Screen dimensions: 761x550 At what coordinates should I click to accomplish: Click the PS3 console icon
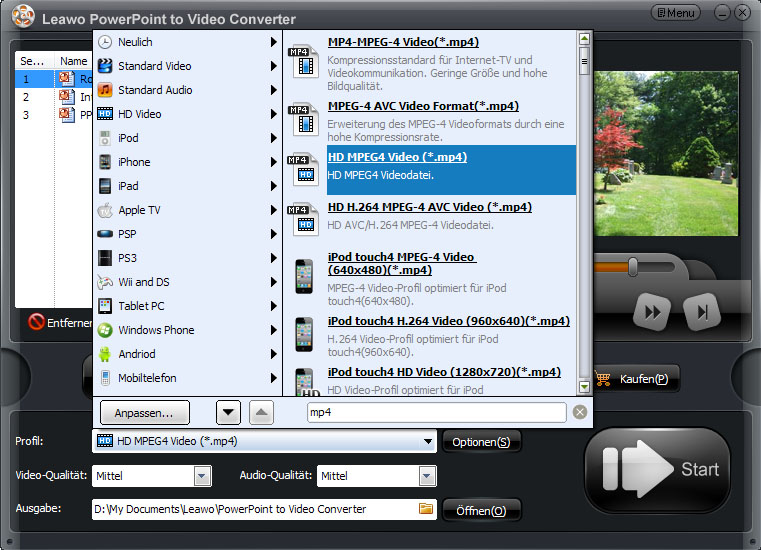105,258
